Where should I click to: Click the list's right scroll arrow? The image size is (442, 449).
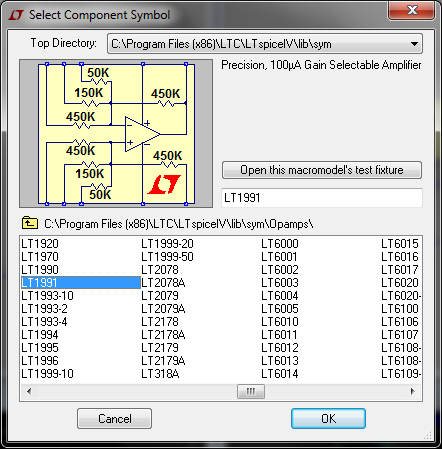(x=413, y=391)
